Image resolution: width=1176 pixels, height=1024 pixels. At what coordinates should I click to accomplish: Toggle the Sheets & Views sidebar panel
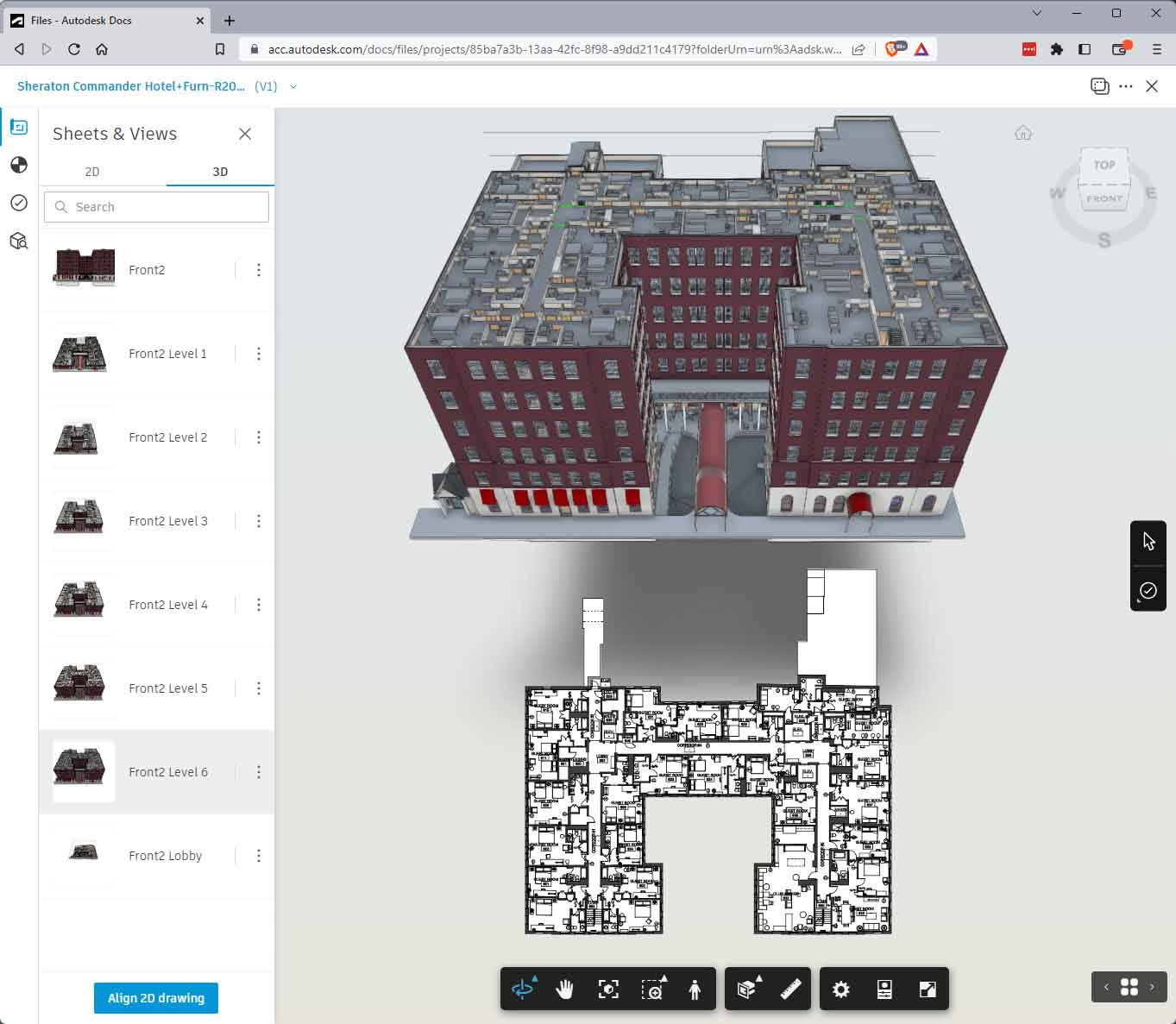pos(19,128)
